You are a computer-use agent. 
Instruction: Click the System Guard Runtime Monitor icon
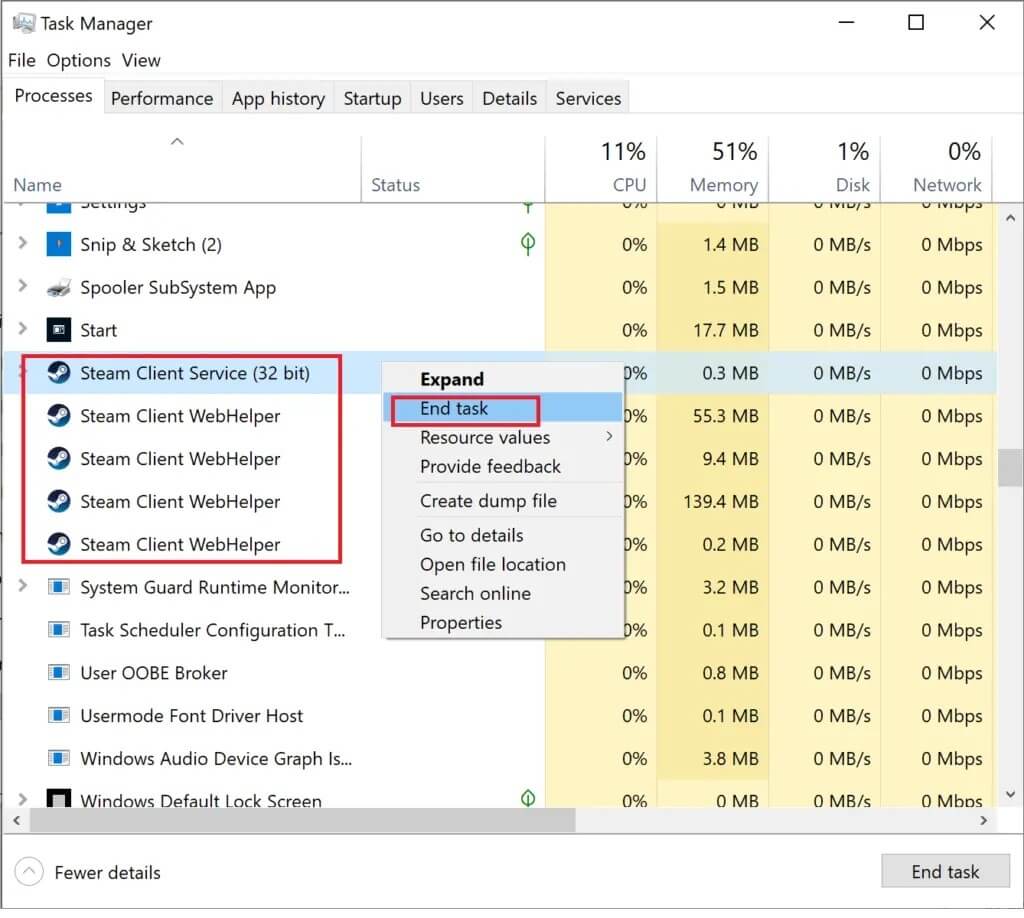pyautogui.click(x=59, y=588)
